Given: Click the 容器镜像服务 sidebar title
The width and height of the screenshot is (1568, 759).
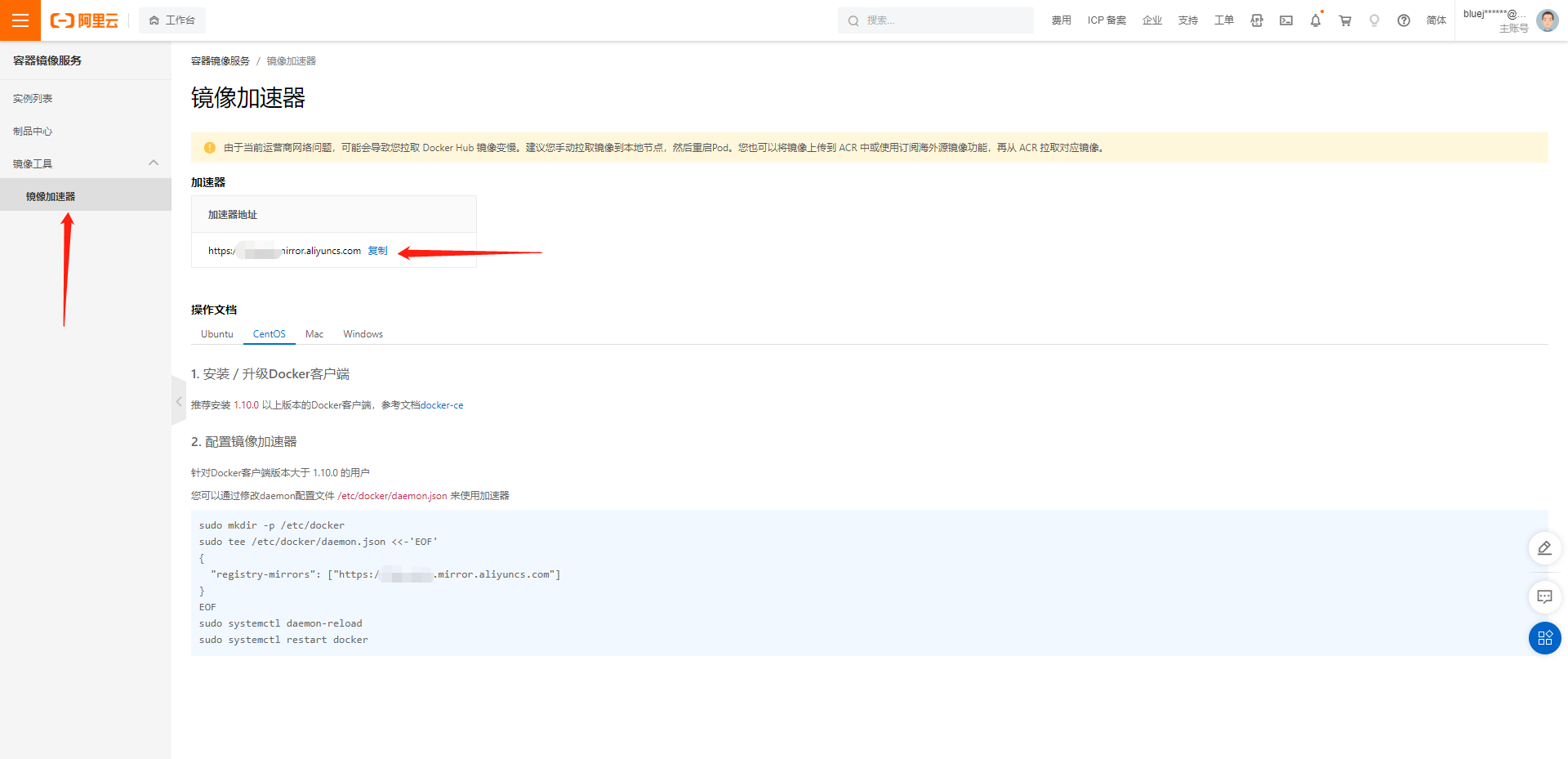Looking at the screenshot, I should point(47,60).
